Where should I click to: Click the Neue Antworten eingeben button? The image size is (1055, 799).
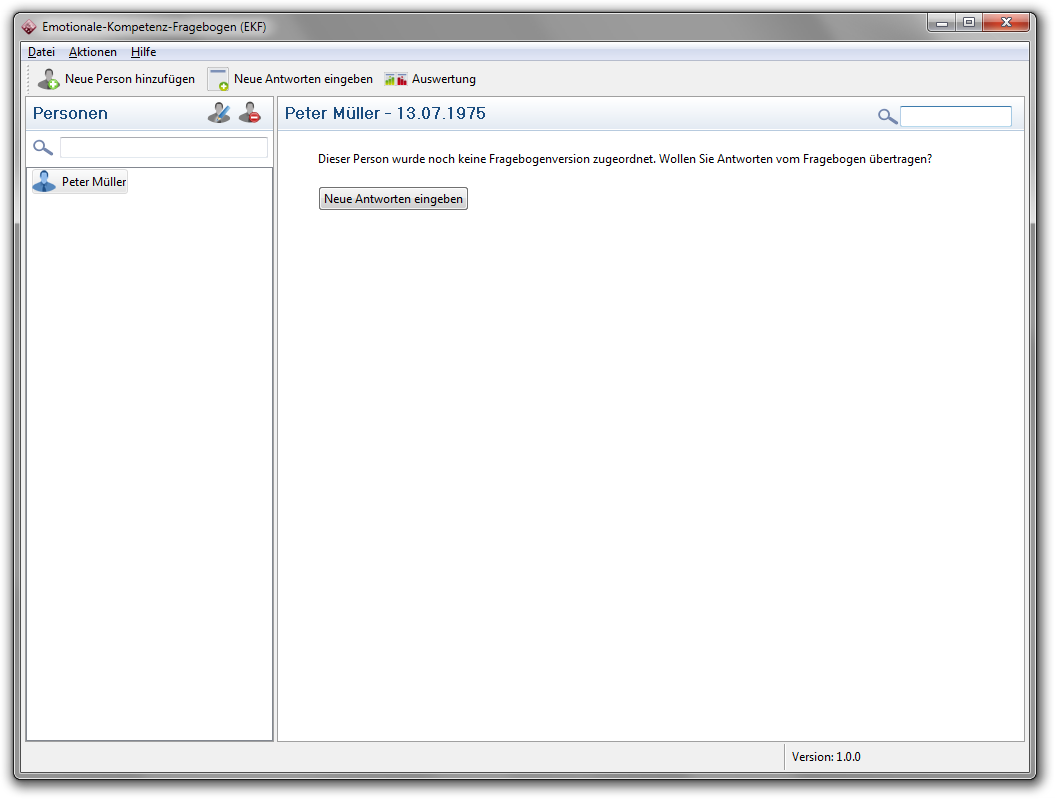pyautogui.click(x=393, y=198)
